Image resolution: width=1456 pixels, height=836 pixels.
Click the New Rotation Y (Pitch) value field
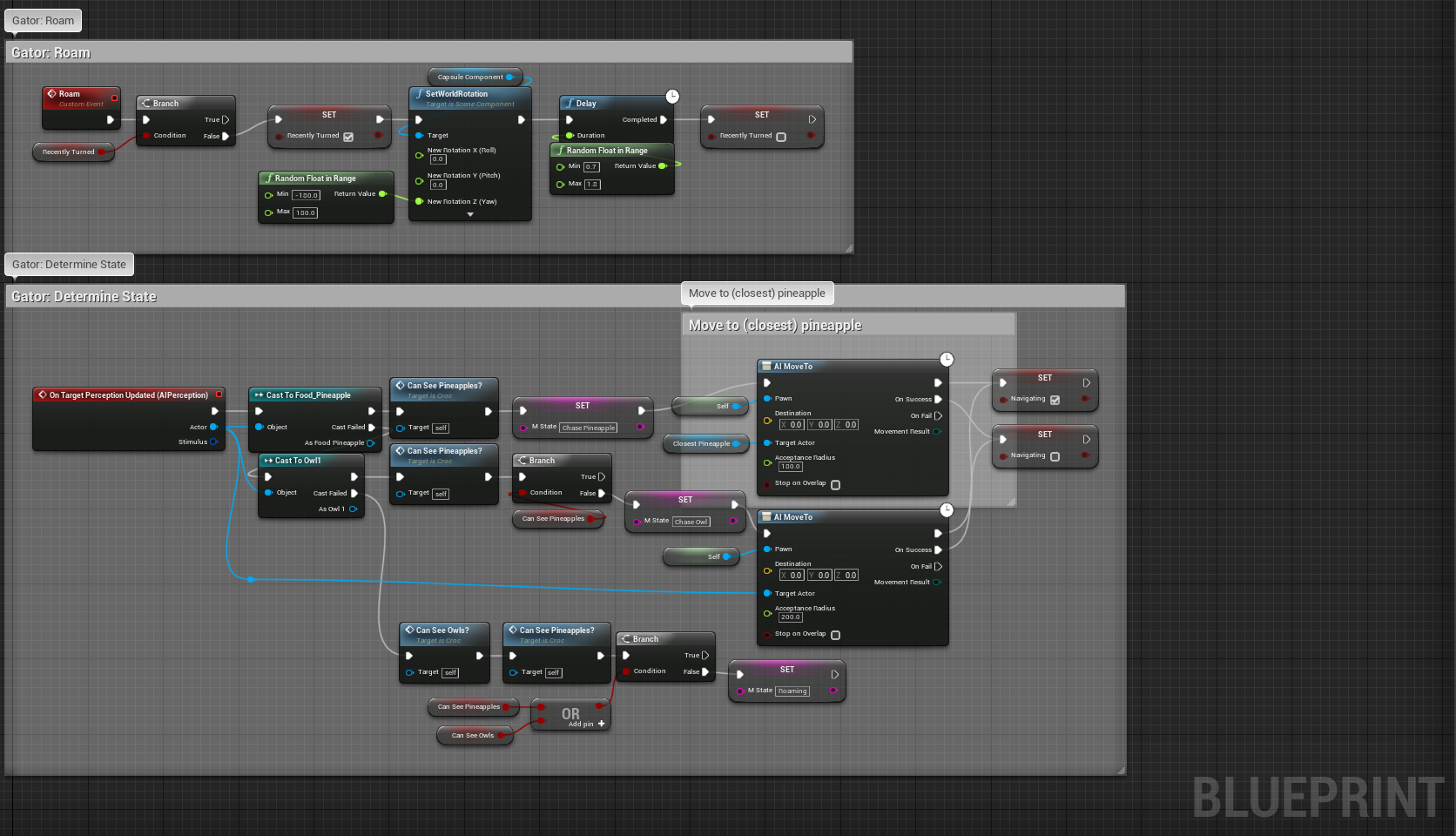438,185
